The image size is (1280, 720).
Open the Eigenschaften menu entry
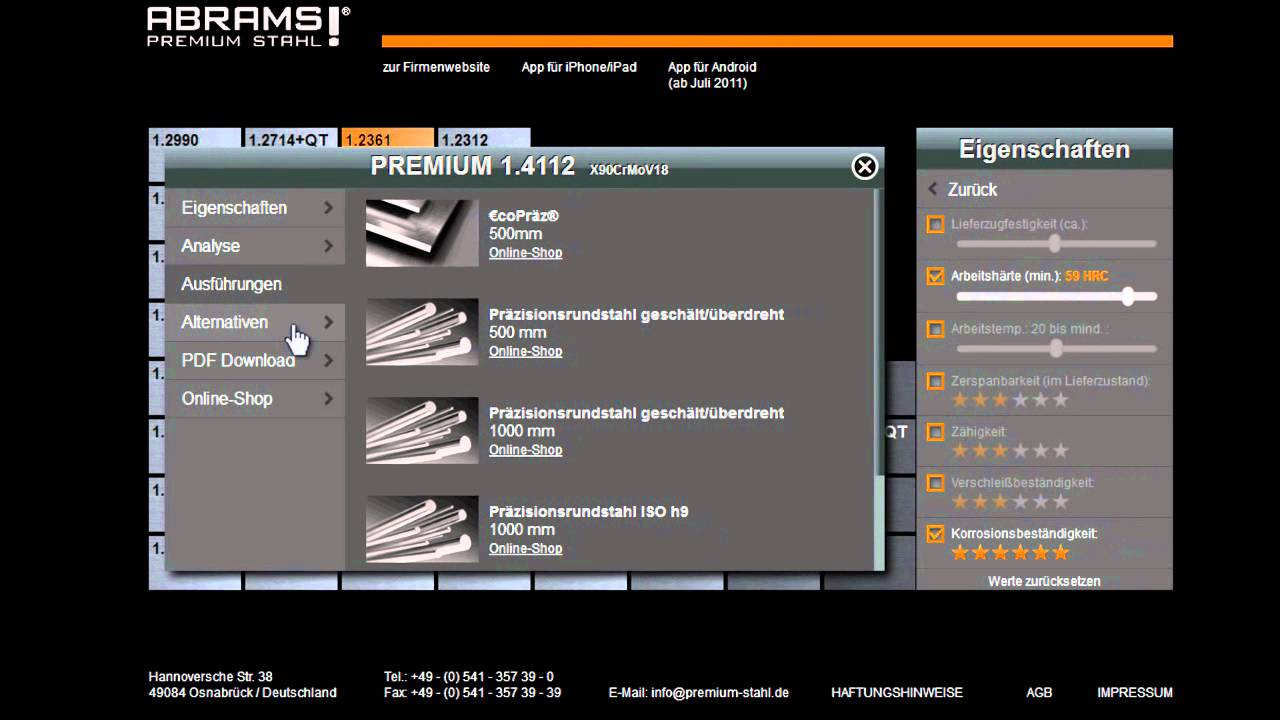click(256, 208)
